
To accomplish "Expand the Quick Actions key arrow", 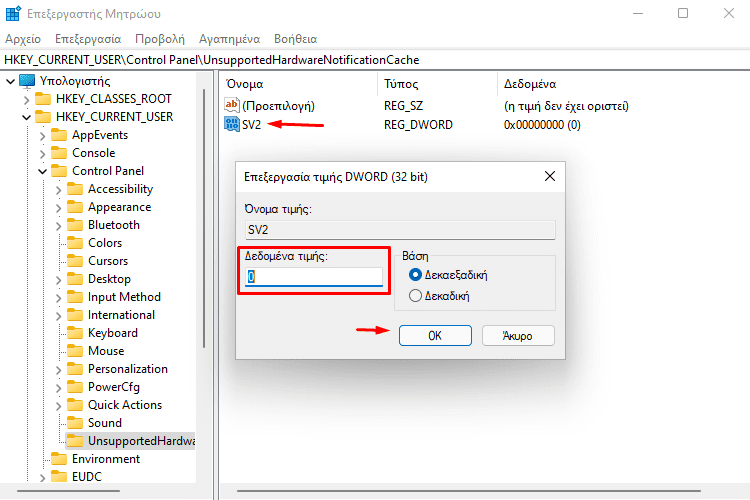I will pyautogui.click(x=58, y=406).
